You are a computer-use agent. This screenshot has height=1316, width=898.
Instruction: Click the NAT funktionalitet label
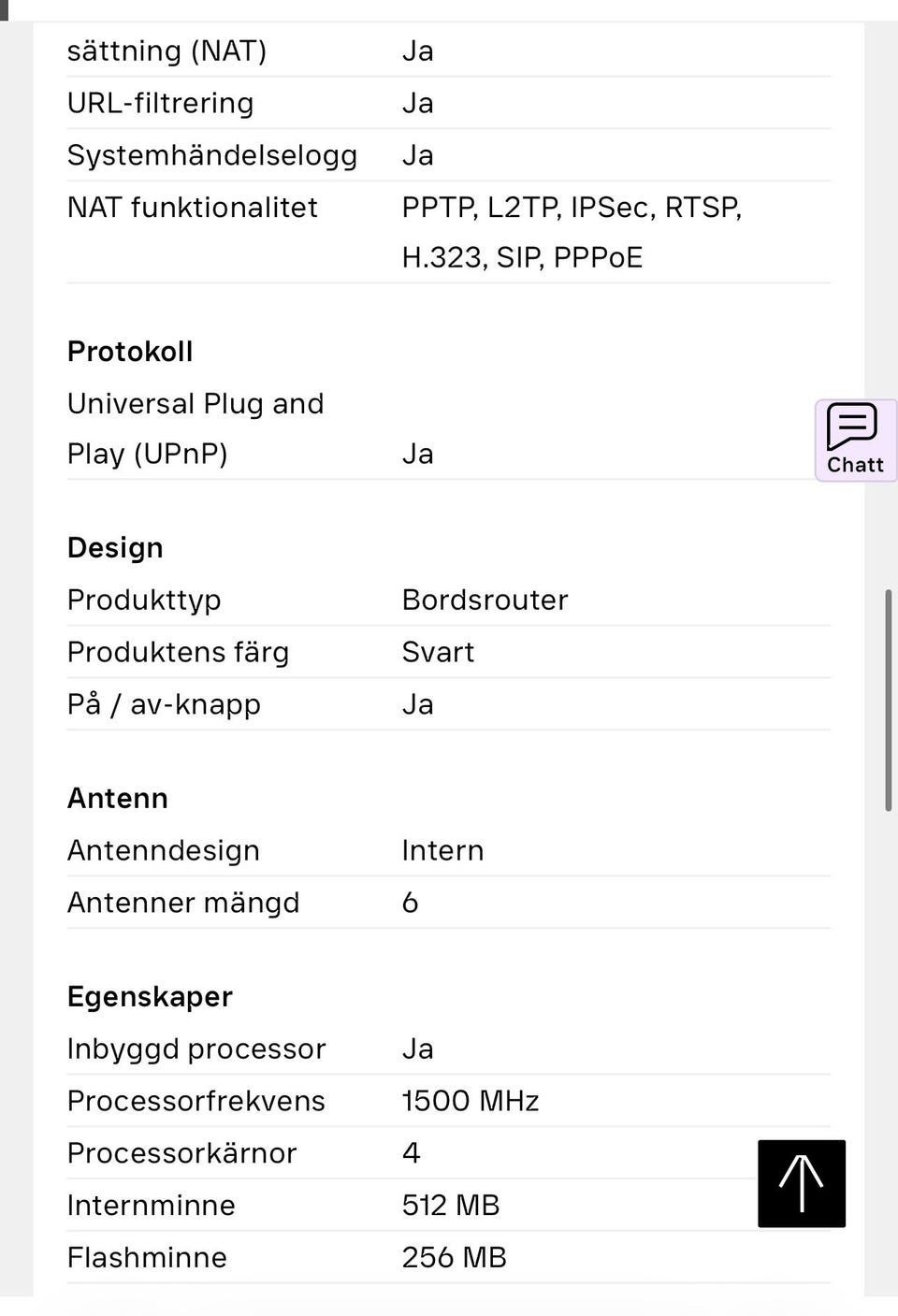tap(192, 208)
